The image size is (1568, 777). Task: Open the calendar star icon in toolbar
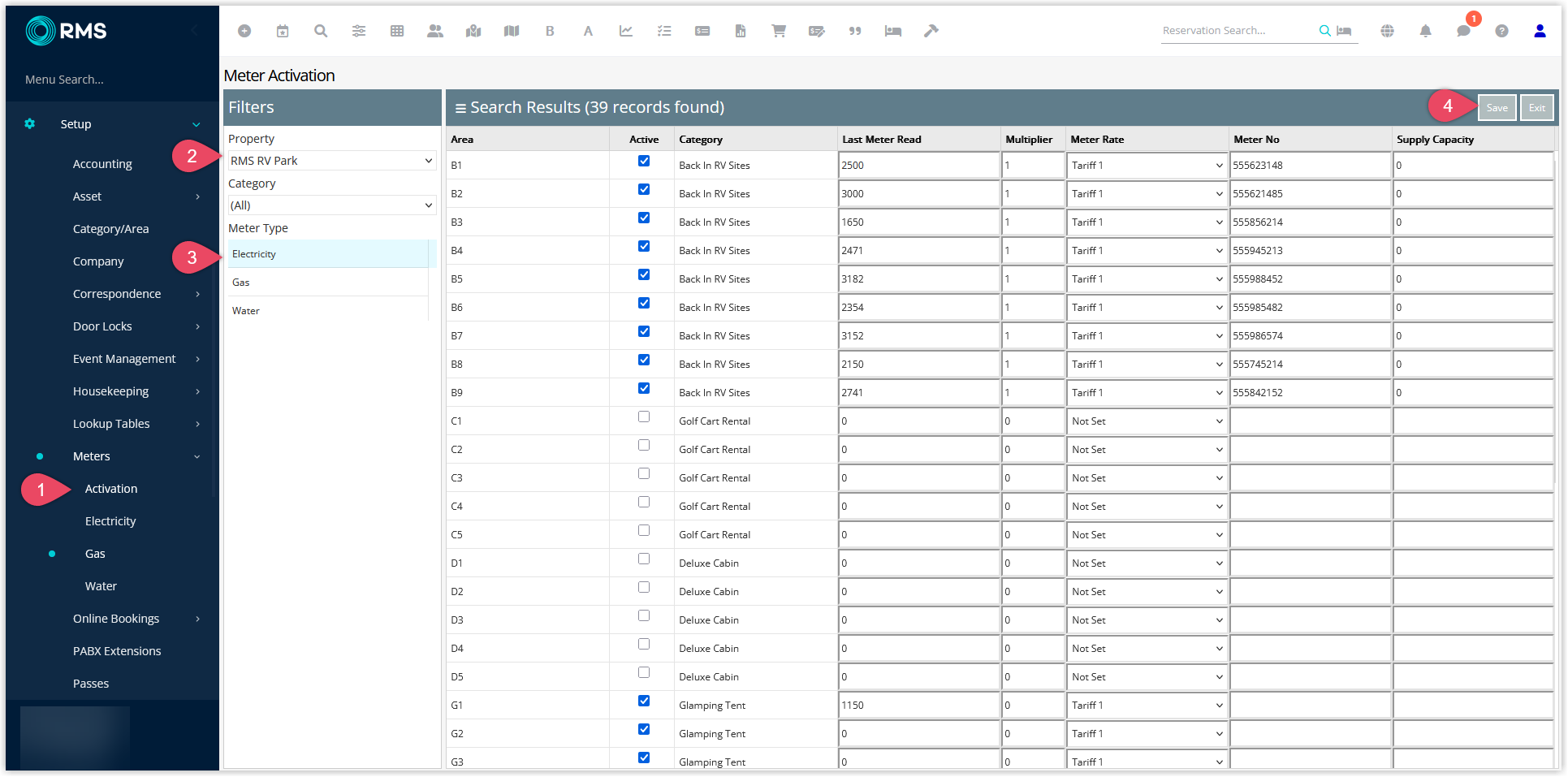(283, 31)
